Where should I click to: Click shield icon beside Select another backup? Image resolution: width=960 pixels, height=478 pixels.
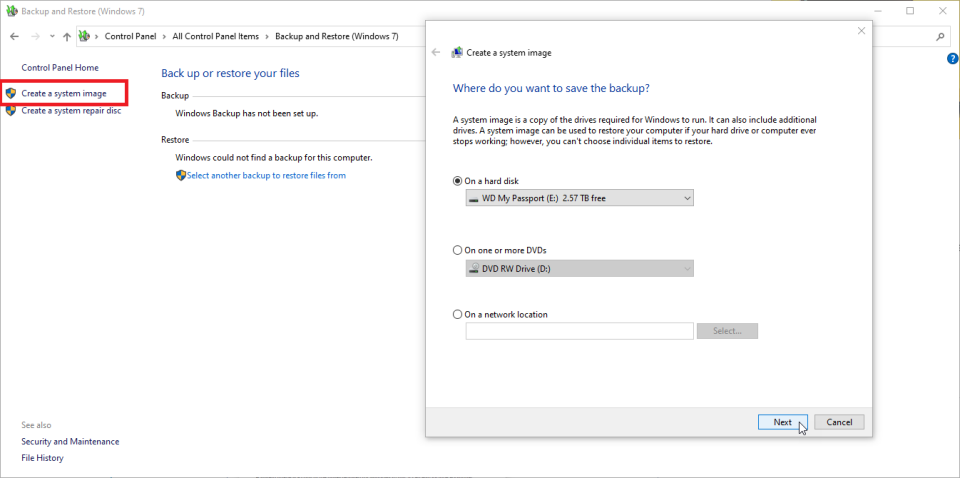[181, 176]
